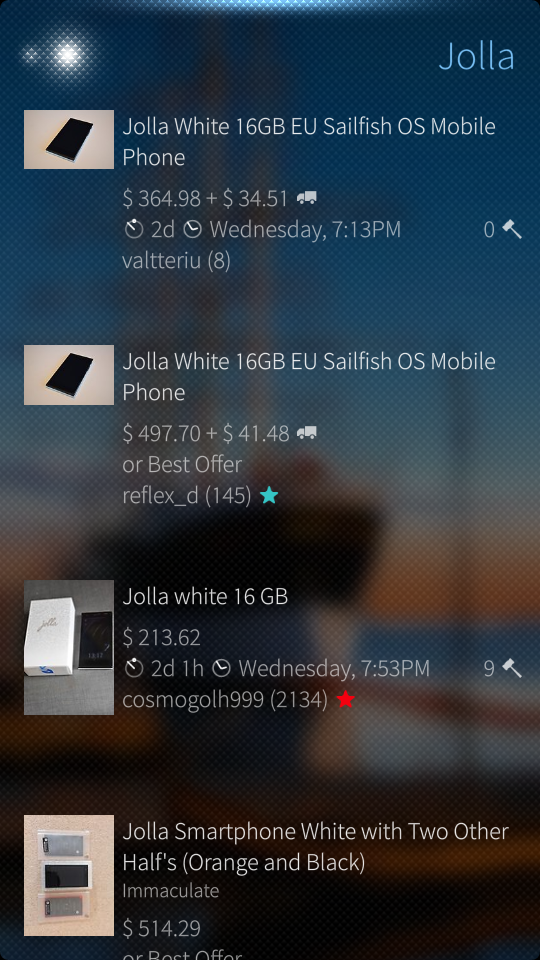
Task: Click the bid hammer icon showing 9 bids
Action: tap(512, 668)
